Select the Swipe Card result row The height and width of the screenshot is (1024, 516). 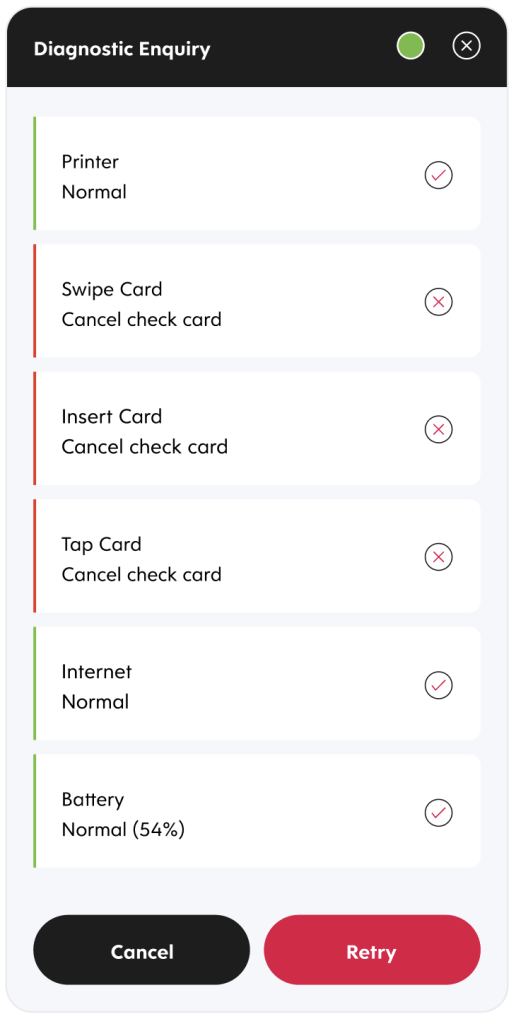point(257,301)
